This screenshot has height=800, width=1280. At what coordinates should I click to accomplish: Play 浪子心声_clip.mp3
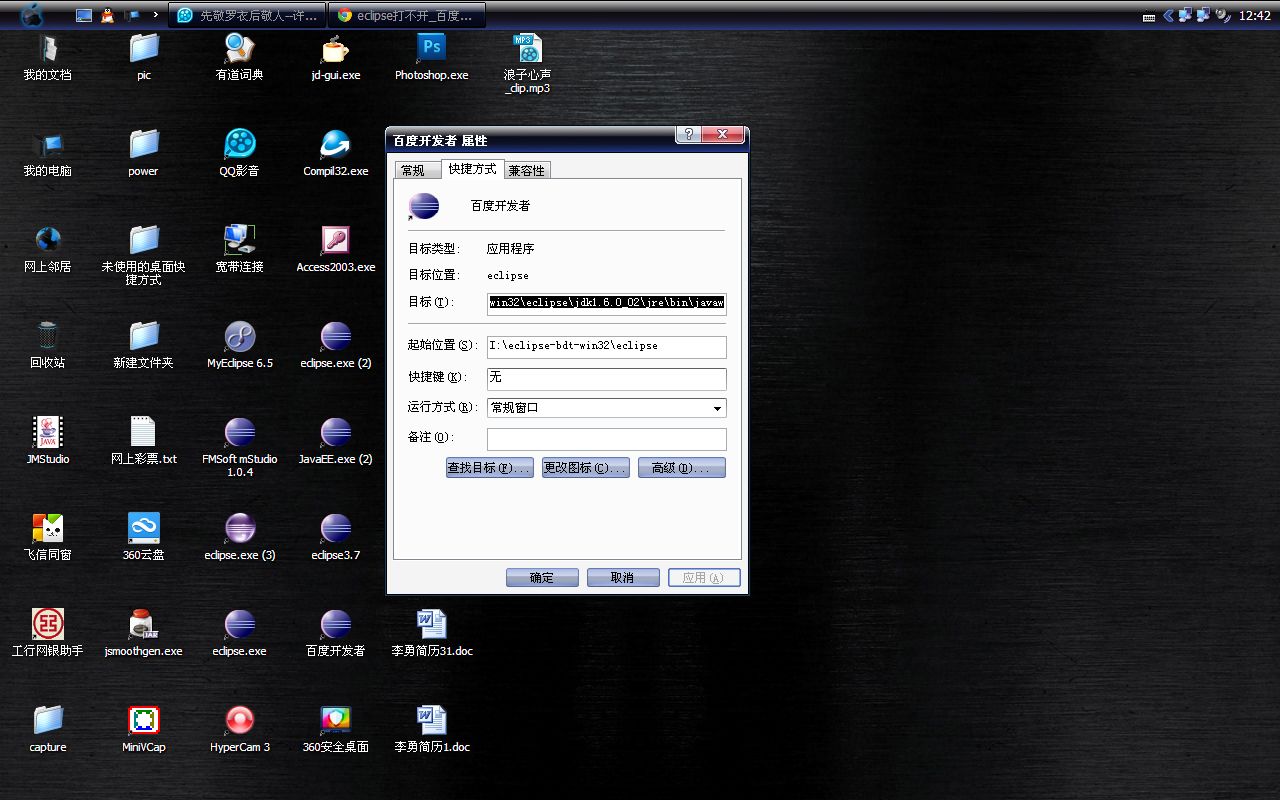[x=527, y=50]
